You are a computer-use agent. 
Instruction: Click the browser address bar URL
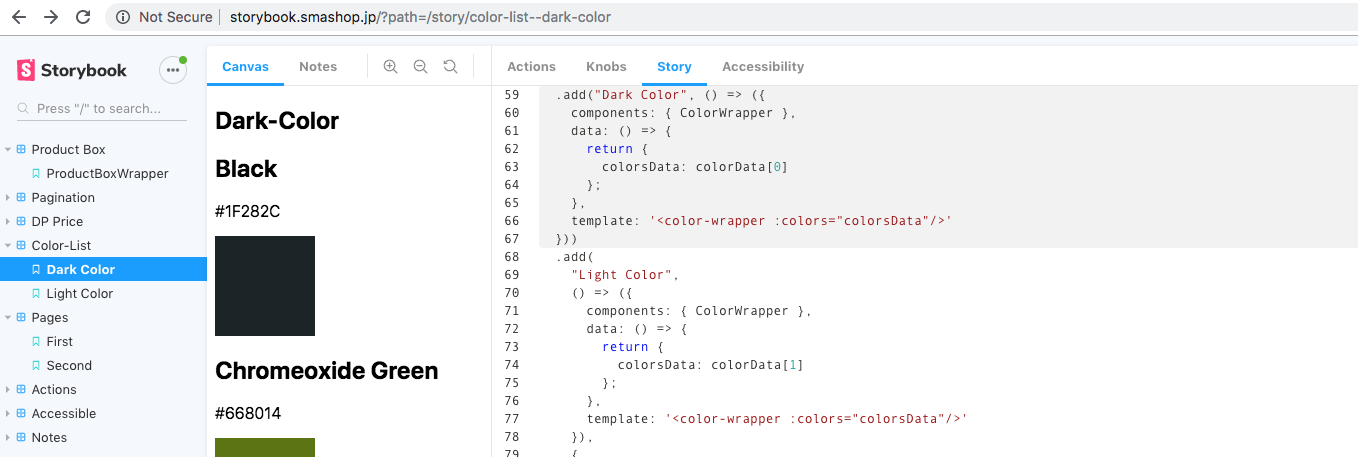(x=420, y=17)
